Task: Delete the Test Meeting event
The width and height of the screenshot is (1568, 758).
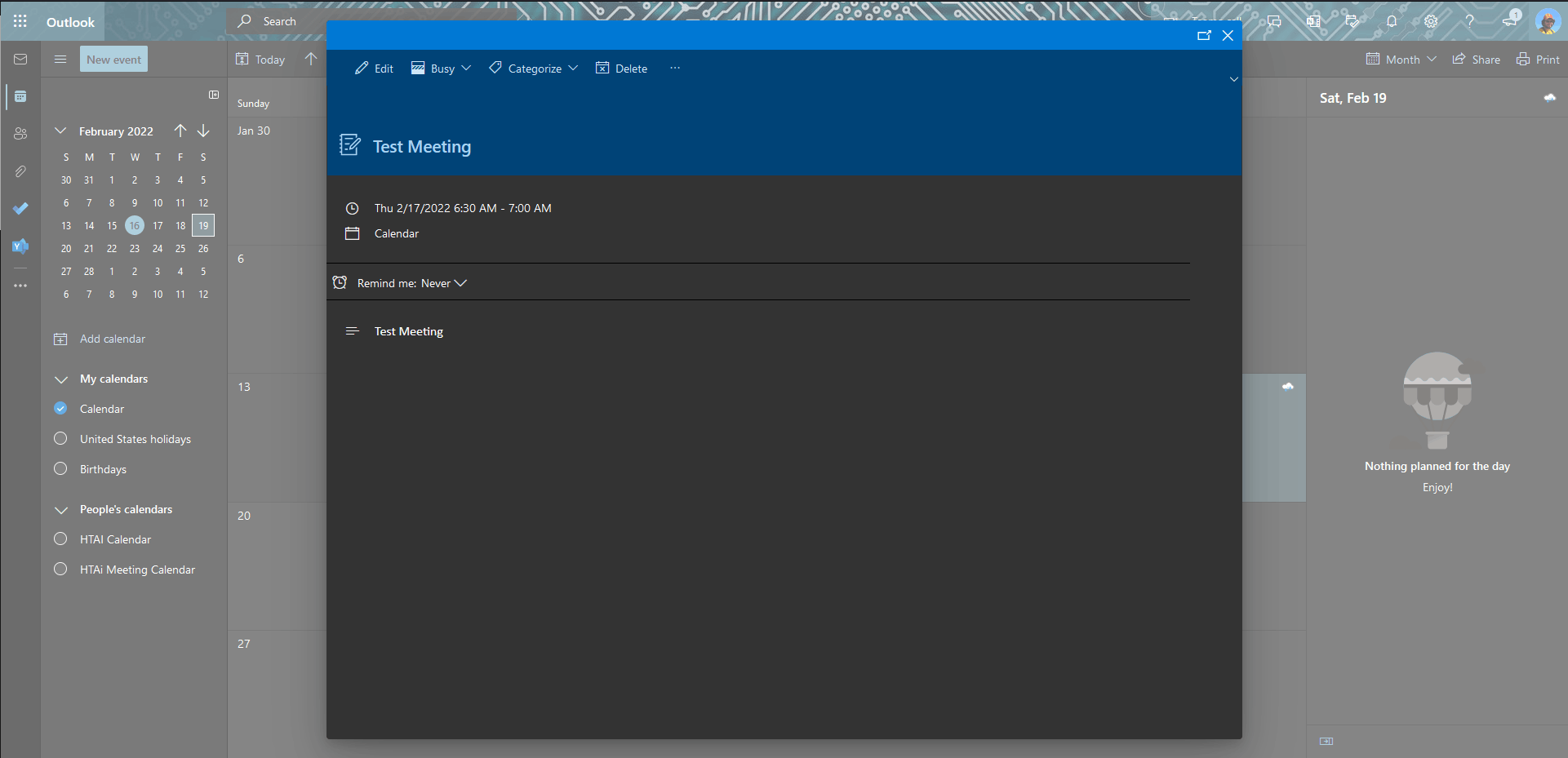Action: (x=621, y=68)
